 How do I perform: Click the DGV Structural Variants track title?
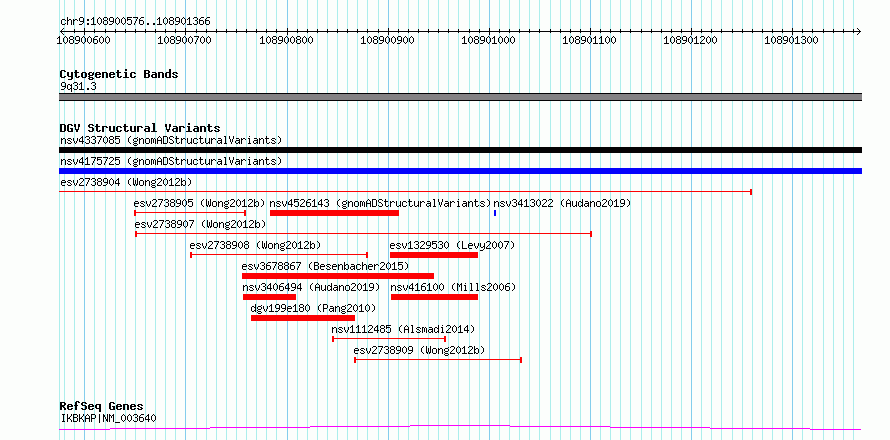140,128
